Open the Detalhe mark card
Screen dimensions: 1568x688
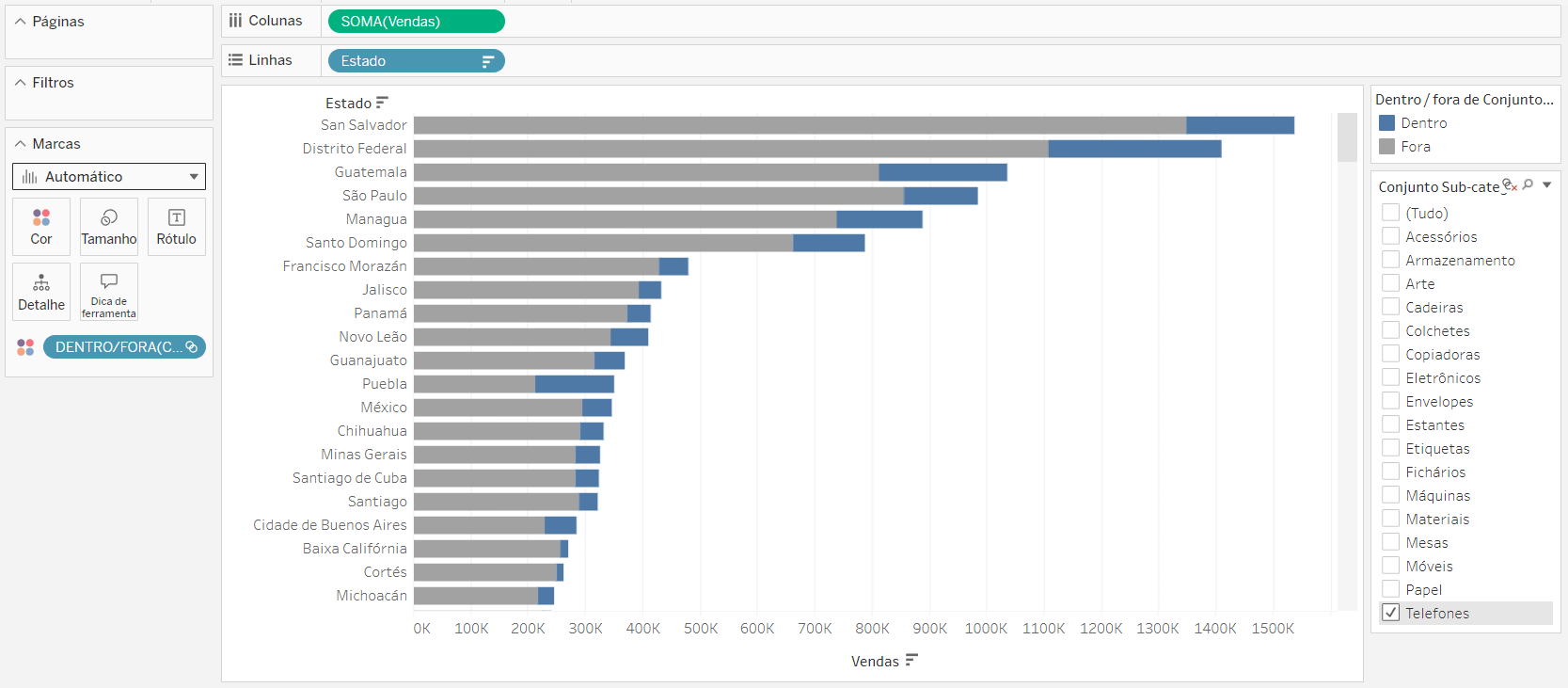coord(41,292)
